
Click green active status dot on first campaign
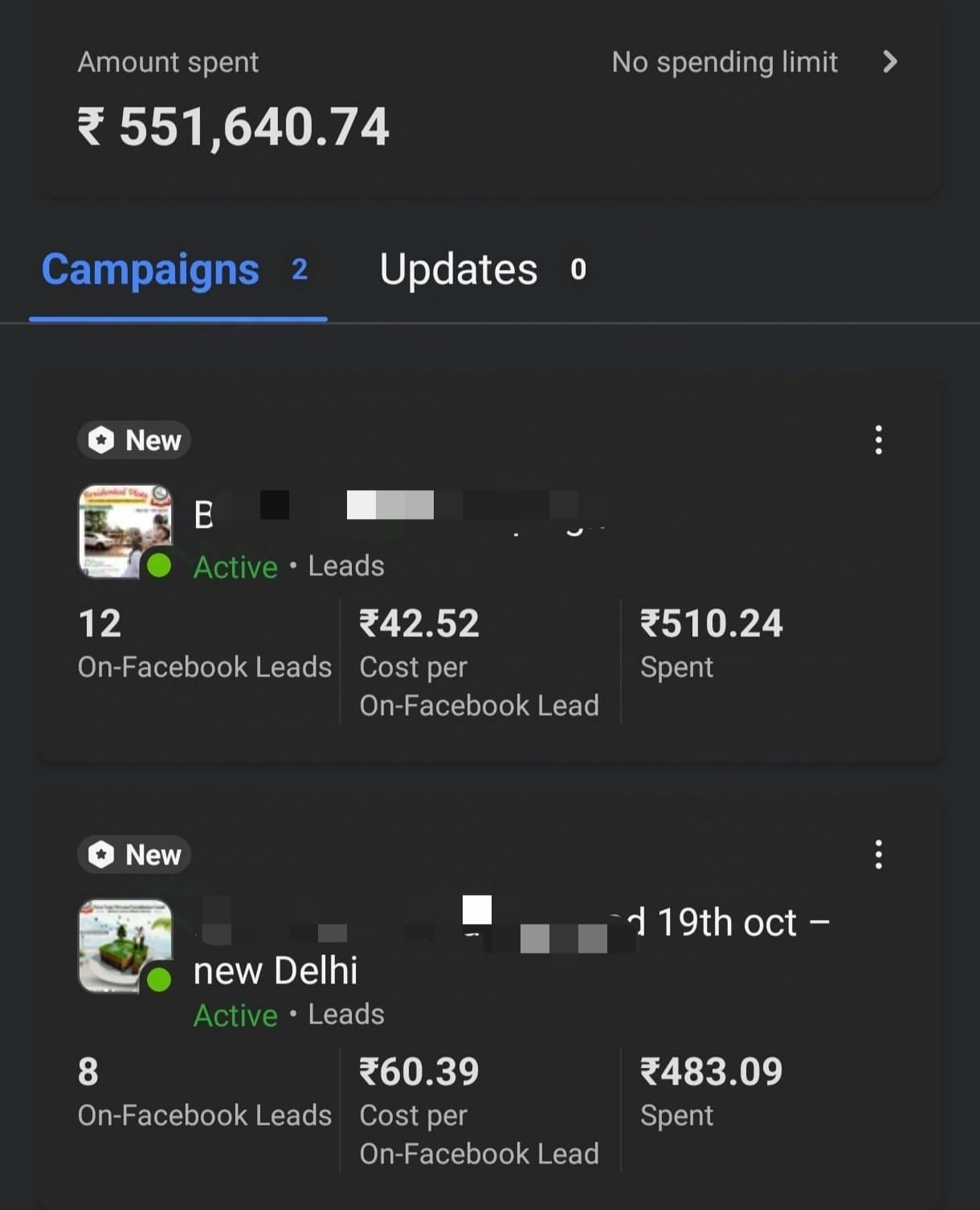point(159,566)
